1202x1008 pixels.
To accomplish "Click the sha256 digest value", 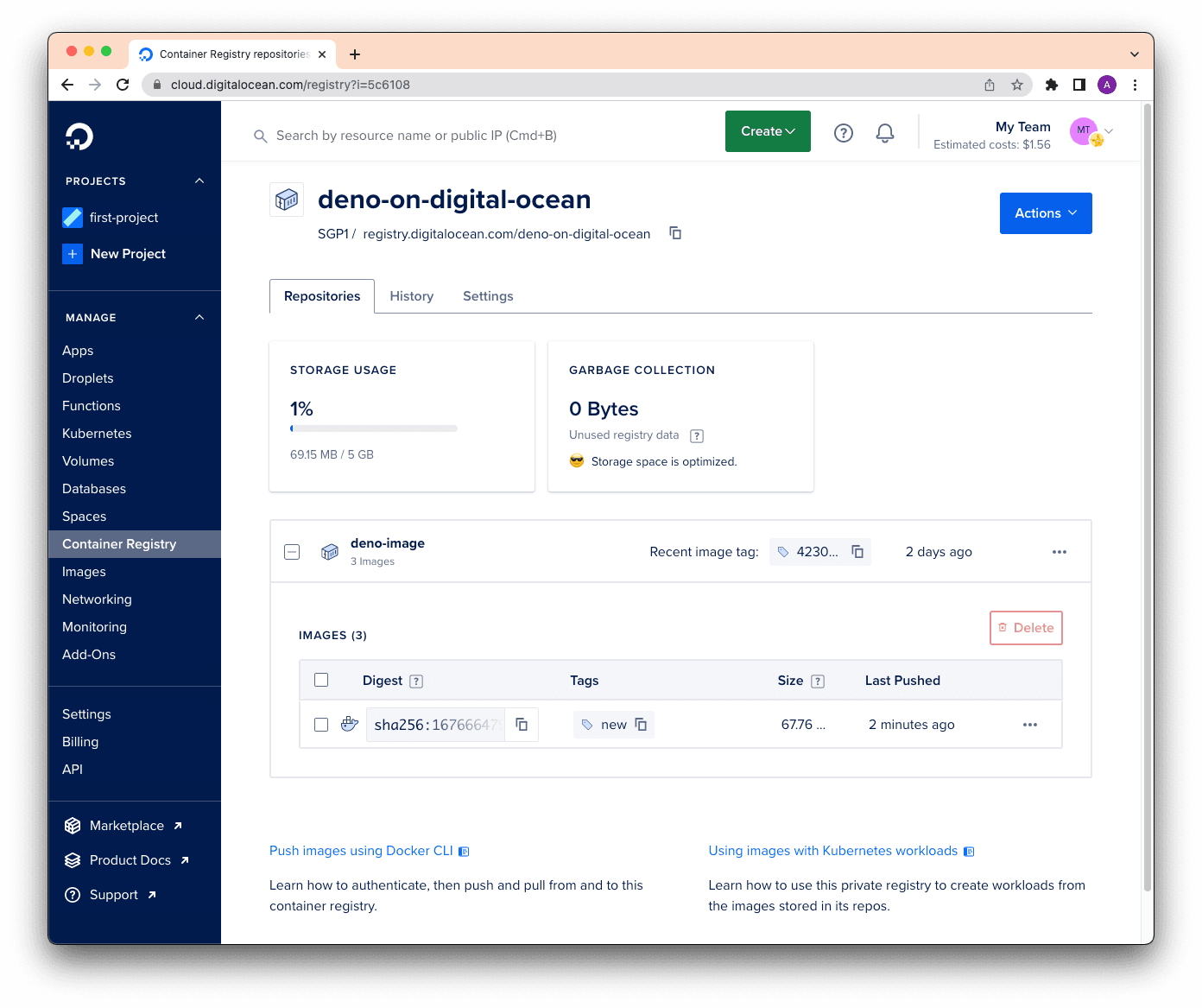I will pyautogui.click(x=436, y=725).
